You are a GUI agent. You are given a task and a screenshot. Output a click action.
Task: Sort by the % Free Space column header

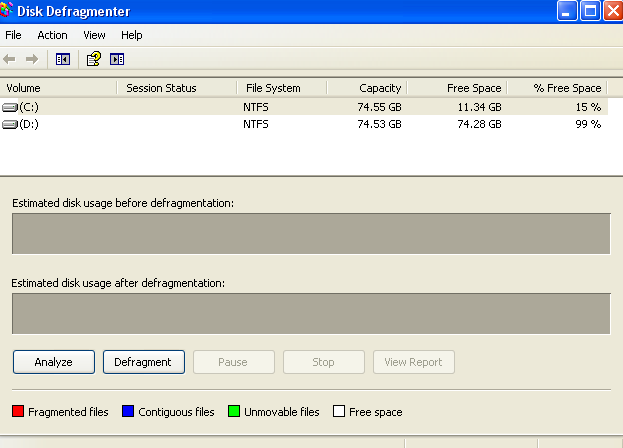[557, 88]
